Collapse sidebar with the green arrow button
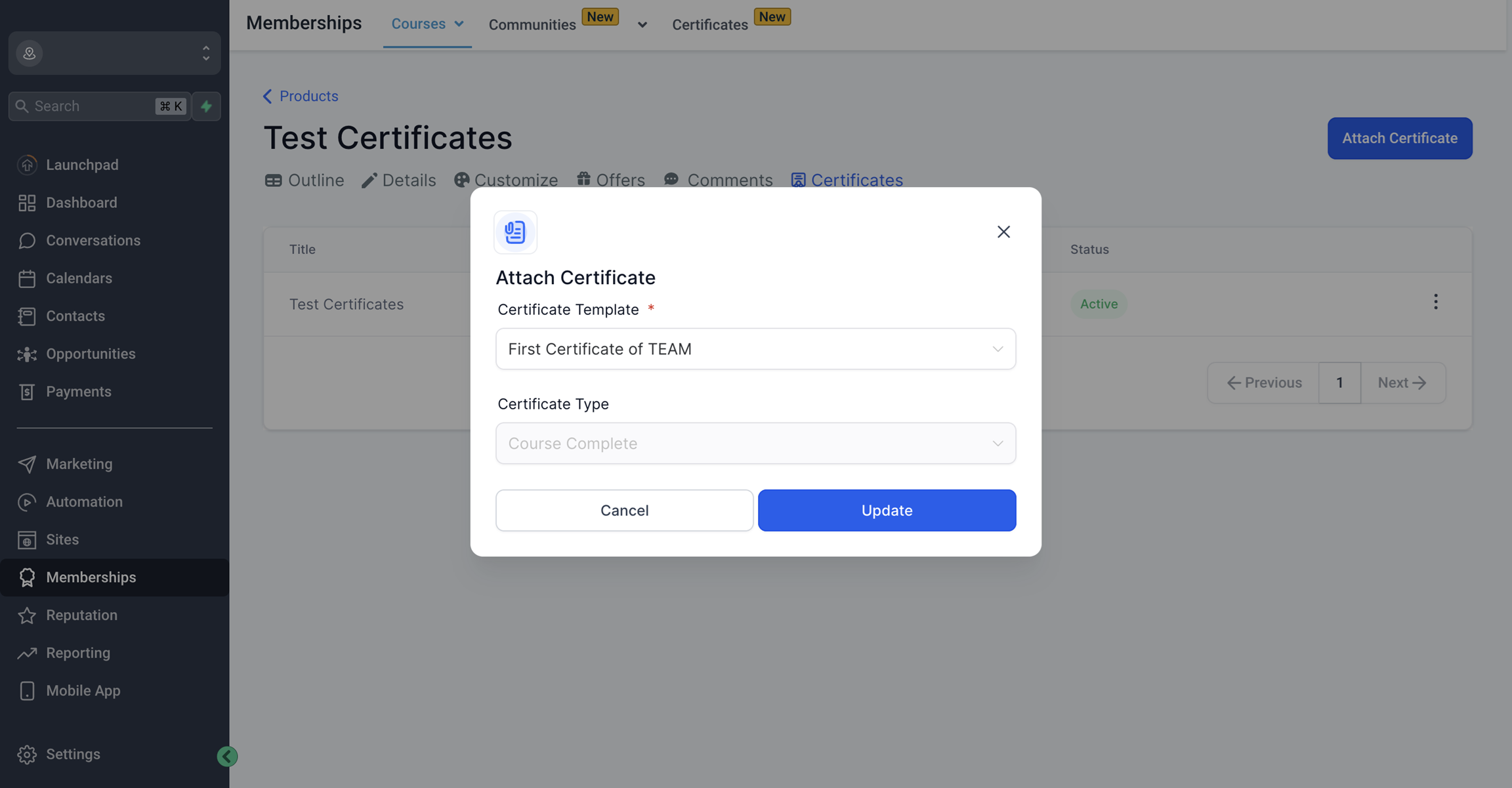 click(x=227, y=757)
